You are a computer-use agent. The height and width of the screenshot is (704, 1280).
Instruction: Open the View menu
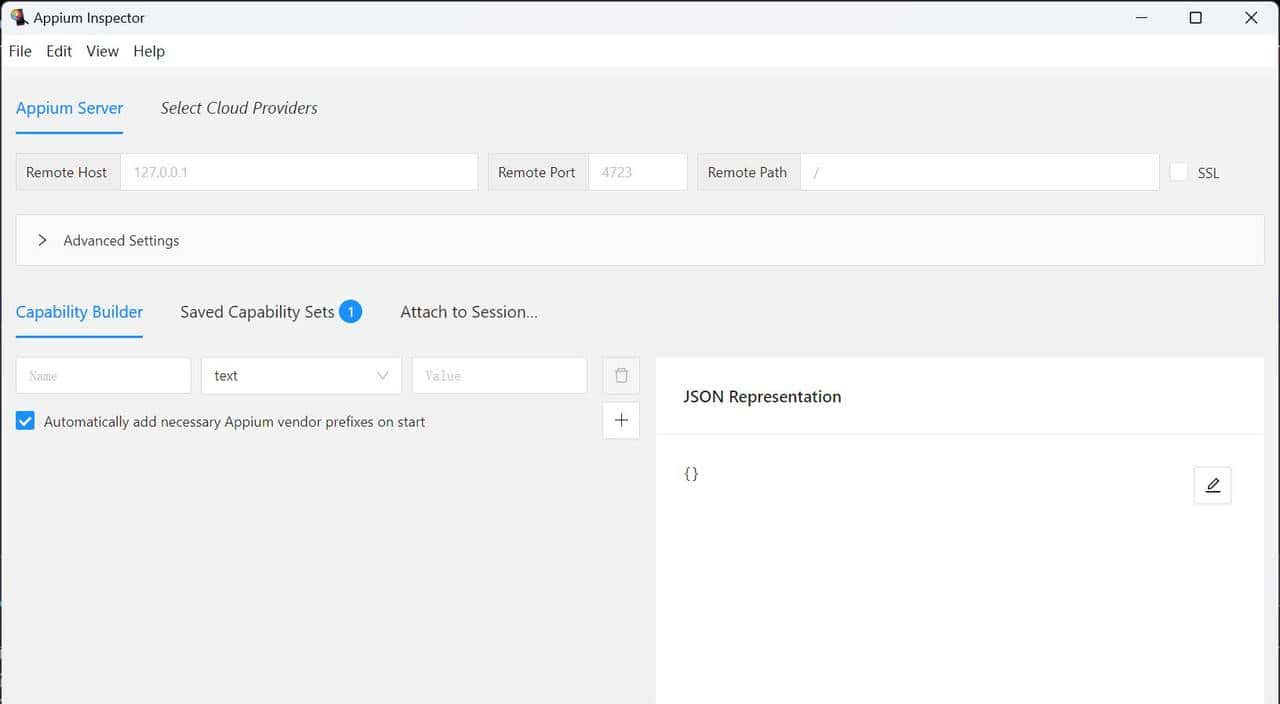[102, 51]
